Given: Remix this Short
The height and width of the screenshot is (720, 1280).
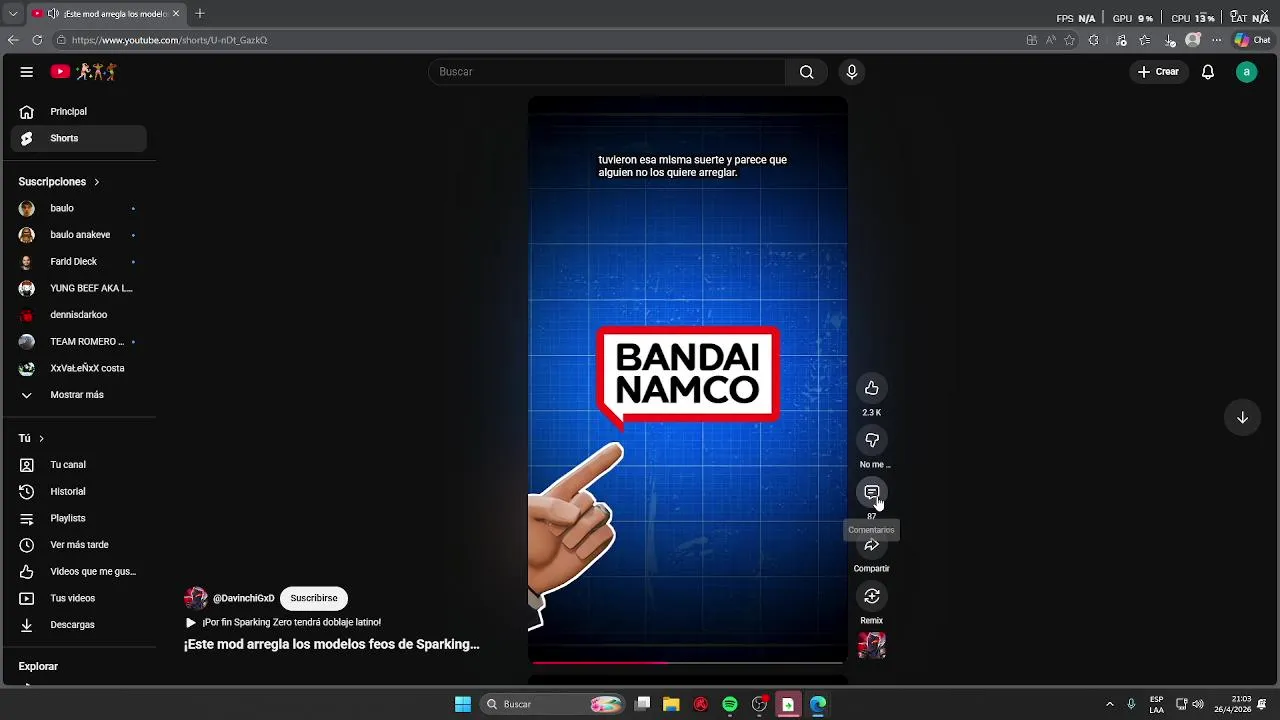Looking at the screenshot, I should pos(872,596).
